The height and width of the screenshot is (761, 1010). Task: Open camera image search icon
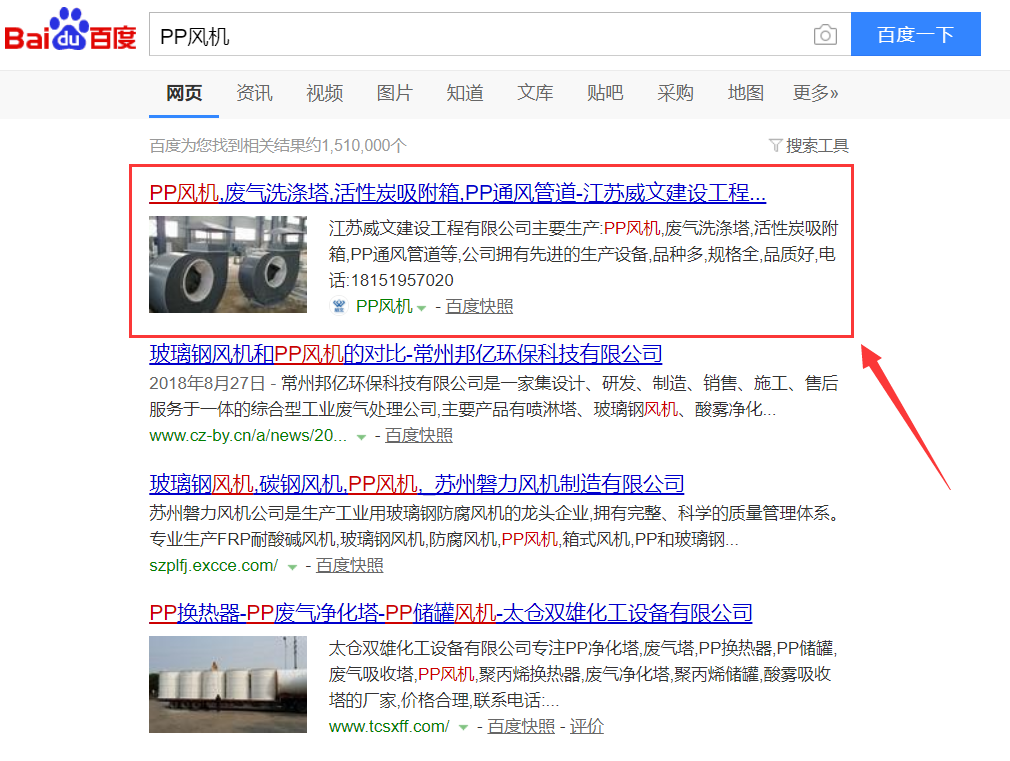825,35
